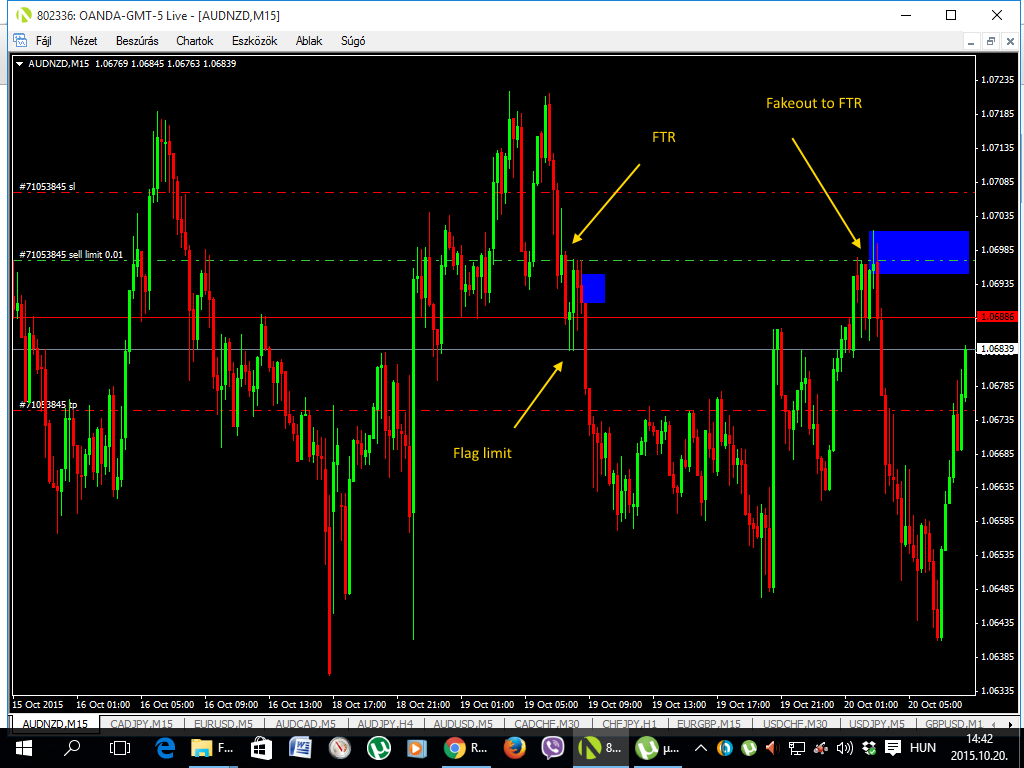Open the Fájl menu

coord(43,41)
